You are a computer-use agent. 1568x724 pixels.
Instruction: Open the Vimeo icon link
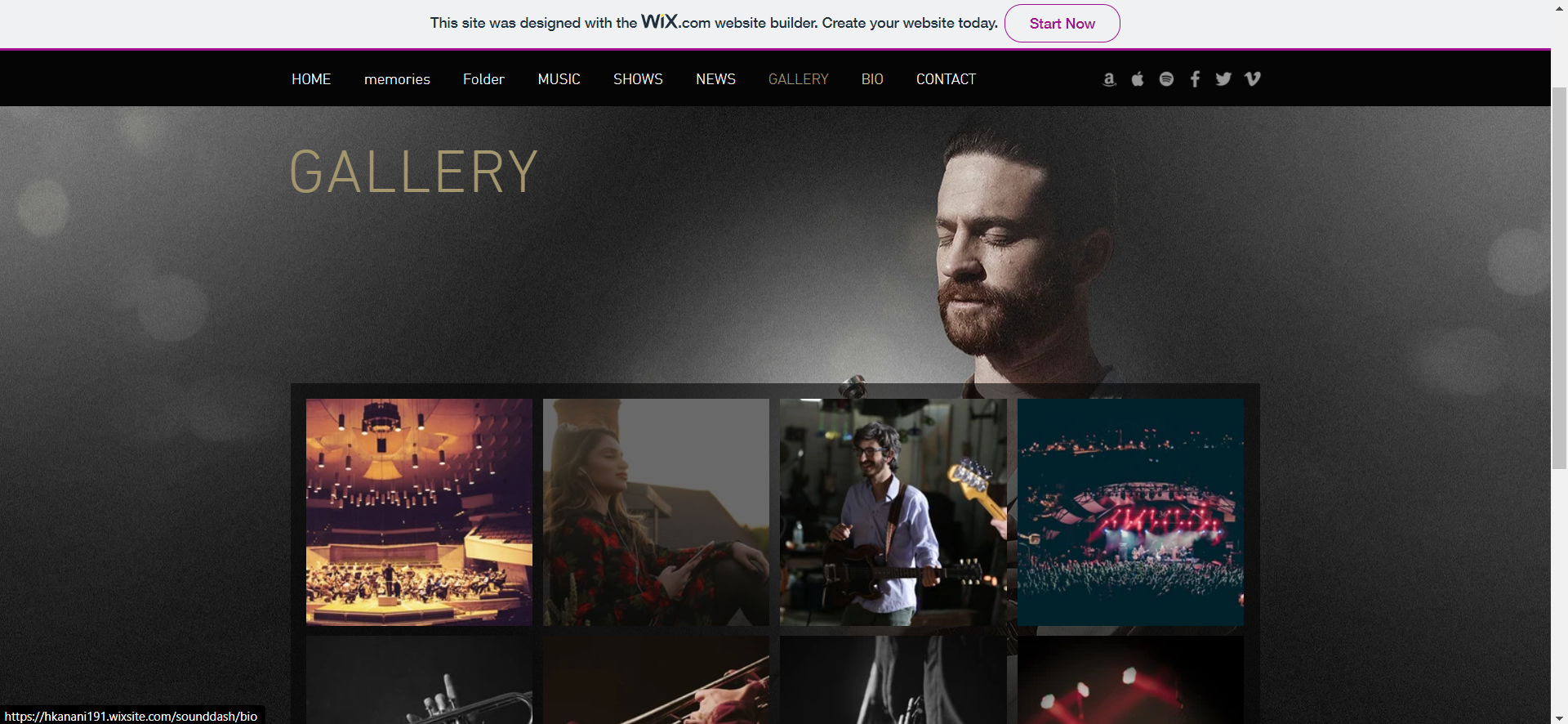pyautogui.click(x=1252, y=79)
